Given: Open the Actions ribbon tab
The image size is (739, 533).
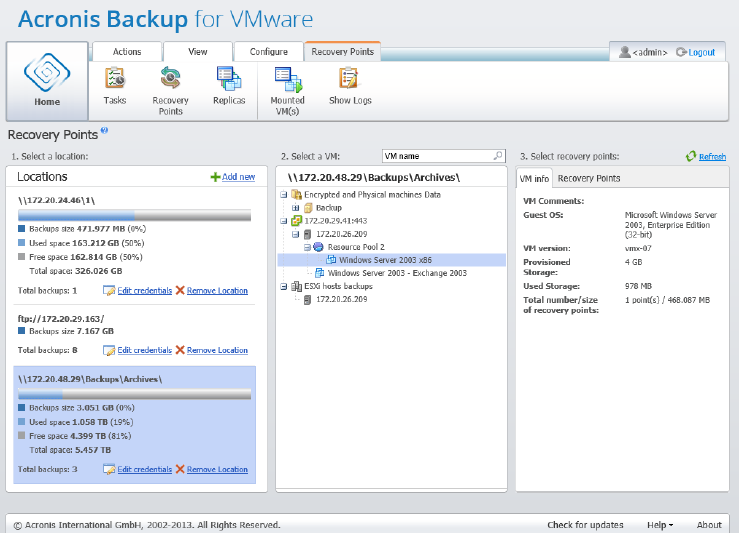Looking at the screenshot, I should [x=127, y=52].
